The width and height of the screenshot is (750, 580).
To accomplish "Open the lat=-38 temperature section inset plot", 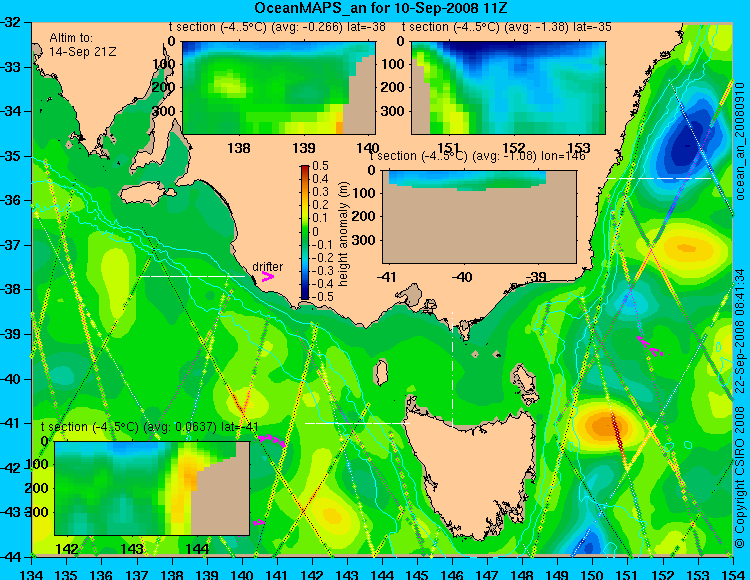I will [x=279, y=88].
